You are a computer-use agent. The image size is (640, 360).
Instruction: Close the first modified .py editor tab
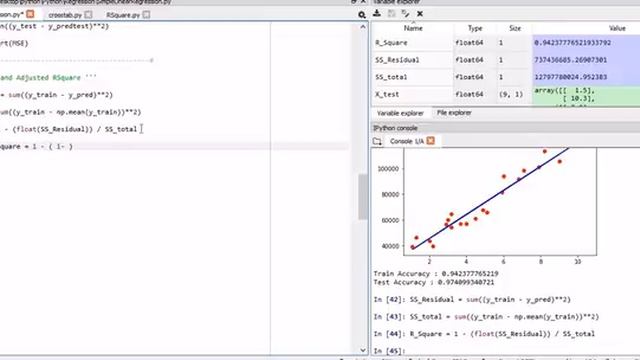coord(30,14)
